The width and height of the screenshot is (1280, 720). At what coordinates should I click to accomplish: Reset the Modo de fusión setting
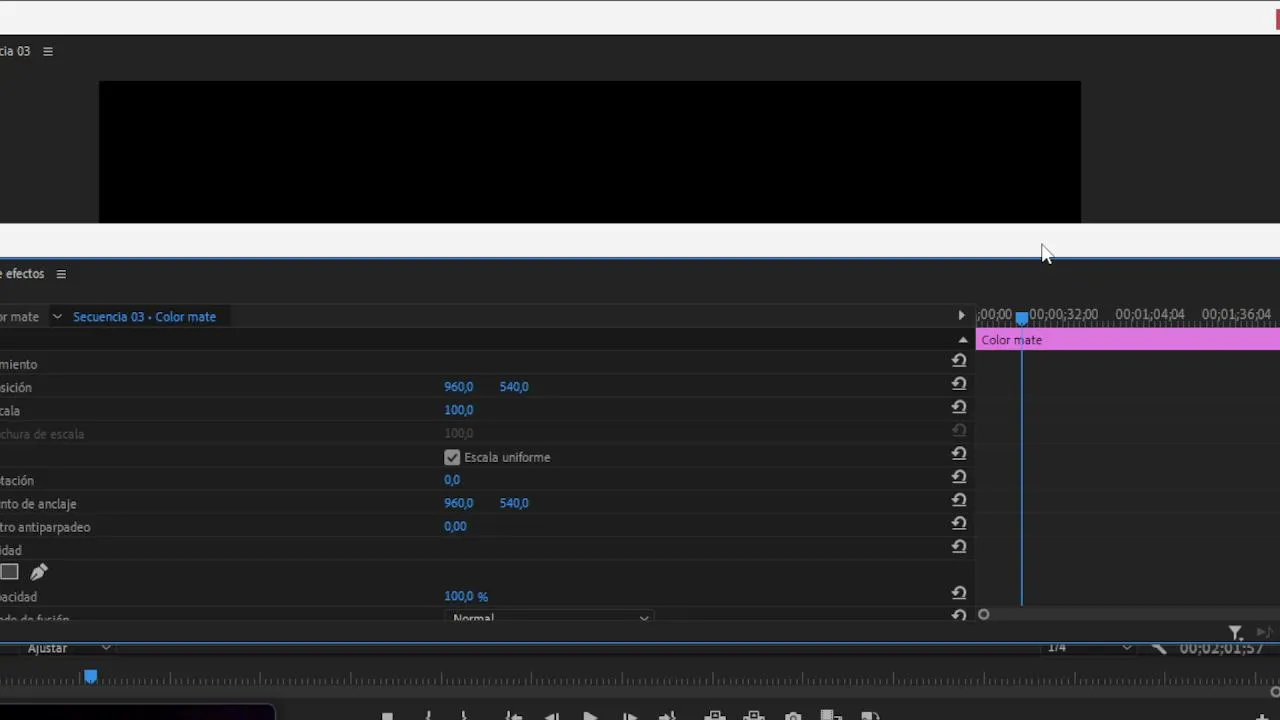[959, 616]
